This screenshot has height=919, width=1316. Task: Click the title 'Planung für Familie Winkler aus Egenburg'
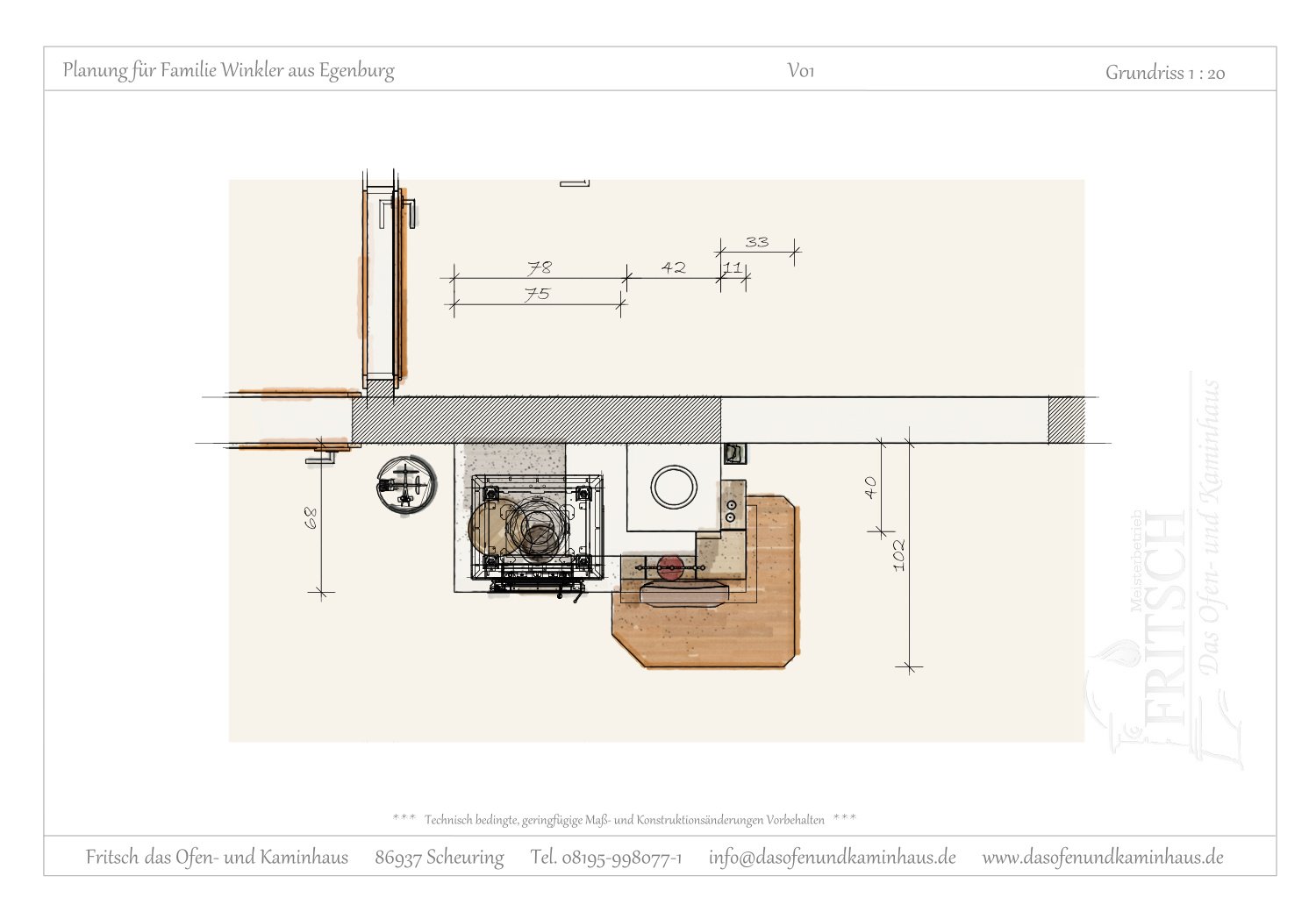(x=229, y=70)
